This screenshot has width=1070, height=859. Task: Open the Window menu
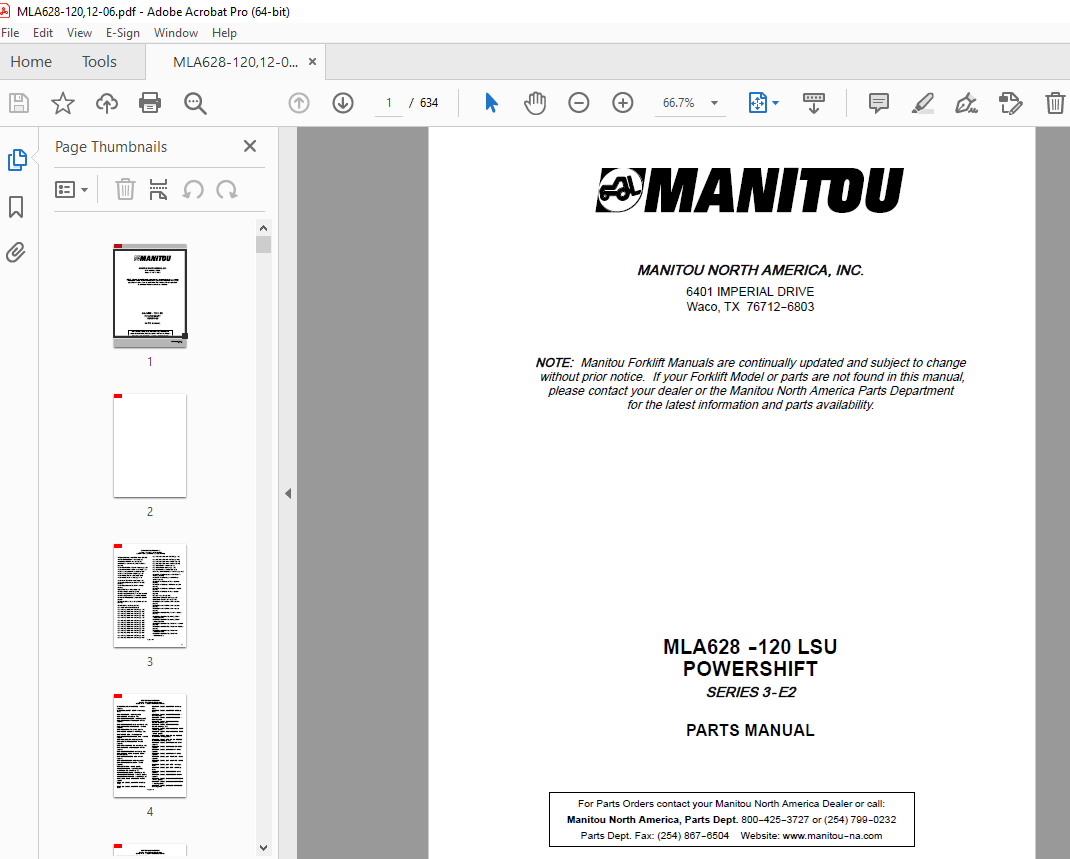(x=176, y=33)
